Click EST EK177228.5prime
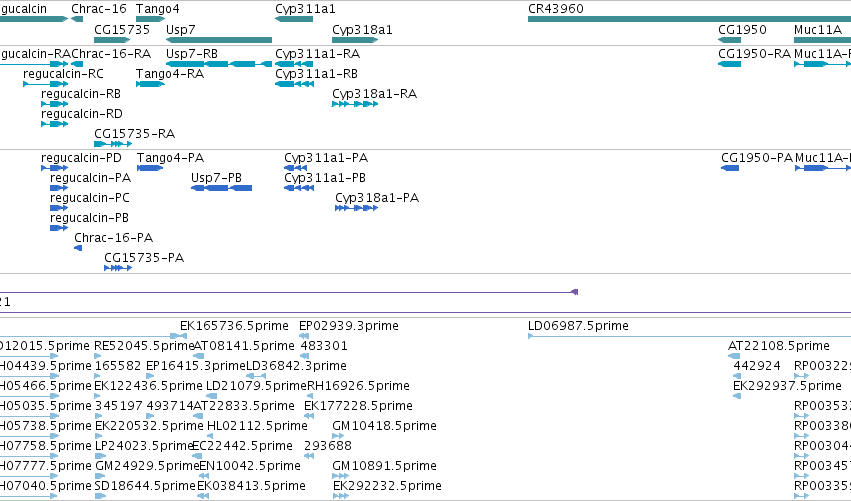 (x=358, y=405)
